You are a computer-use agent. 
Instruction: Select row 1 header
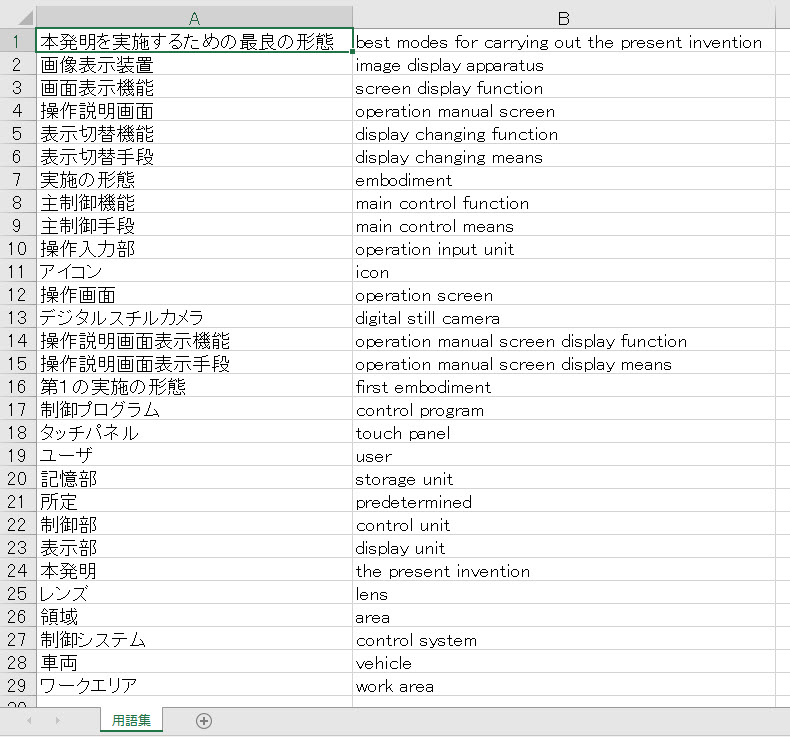point(17,42)
